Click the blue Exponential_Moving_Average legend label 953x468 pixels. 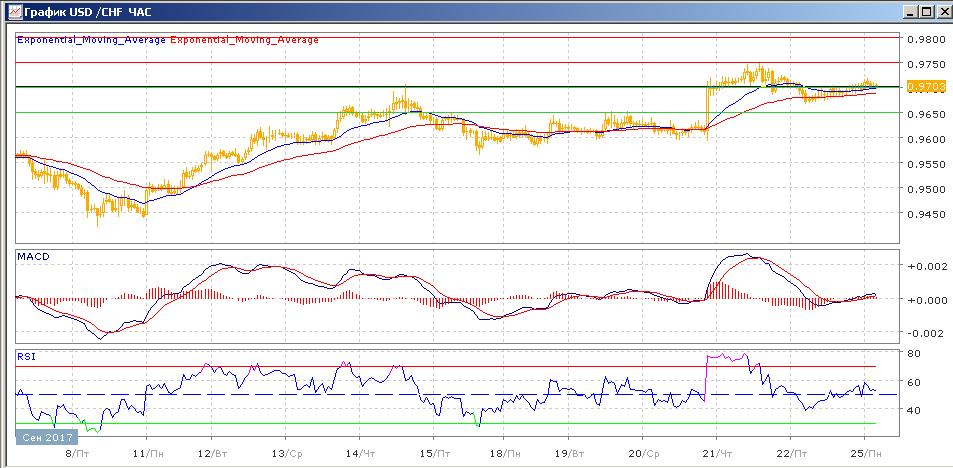tap(90, 40)
